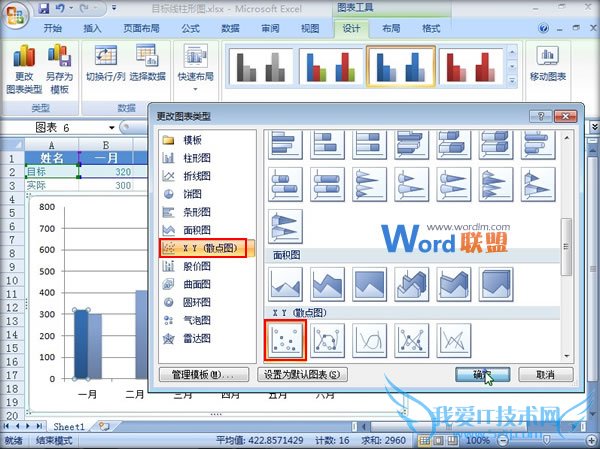Screen dimensions: 600x449
Task: Expand chart styles gallery more arrow
Action: (512, 81)
